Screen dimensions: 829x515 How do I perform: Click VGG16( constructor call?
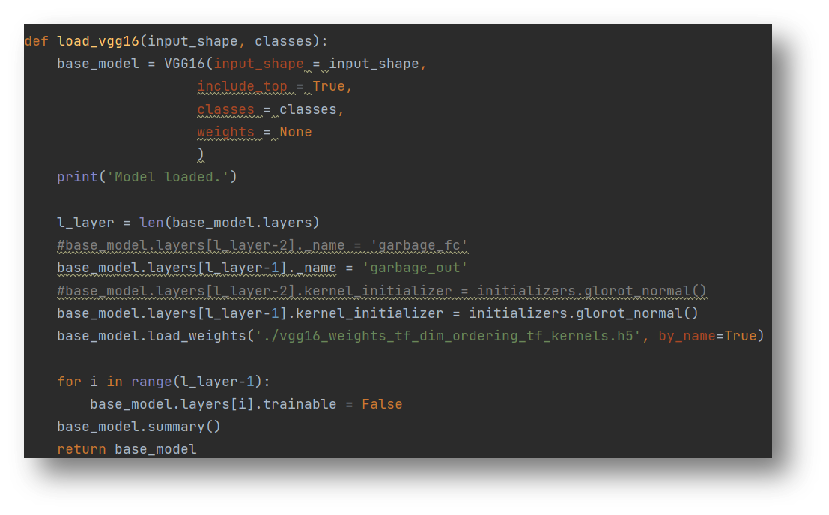click(x=188, y=63)
